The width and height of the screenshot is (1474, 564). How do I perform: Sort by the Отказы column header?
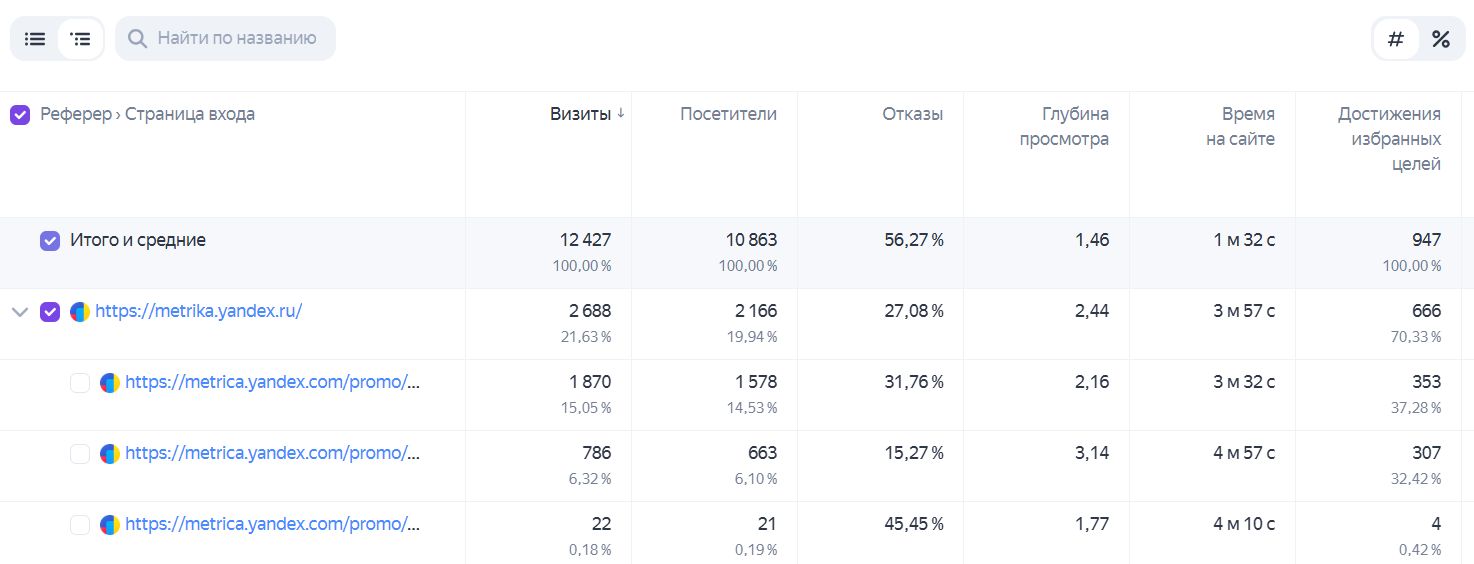(912, 114)
